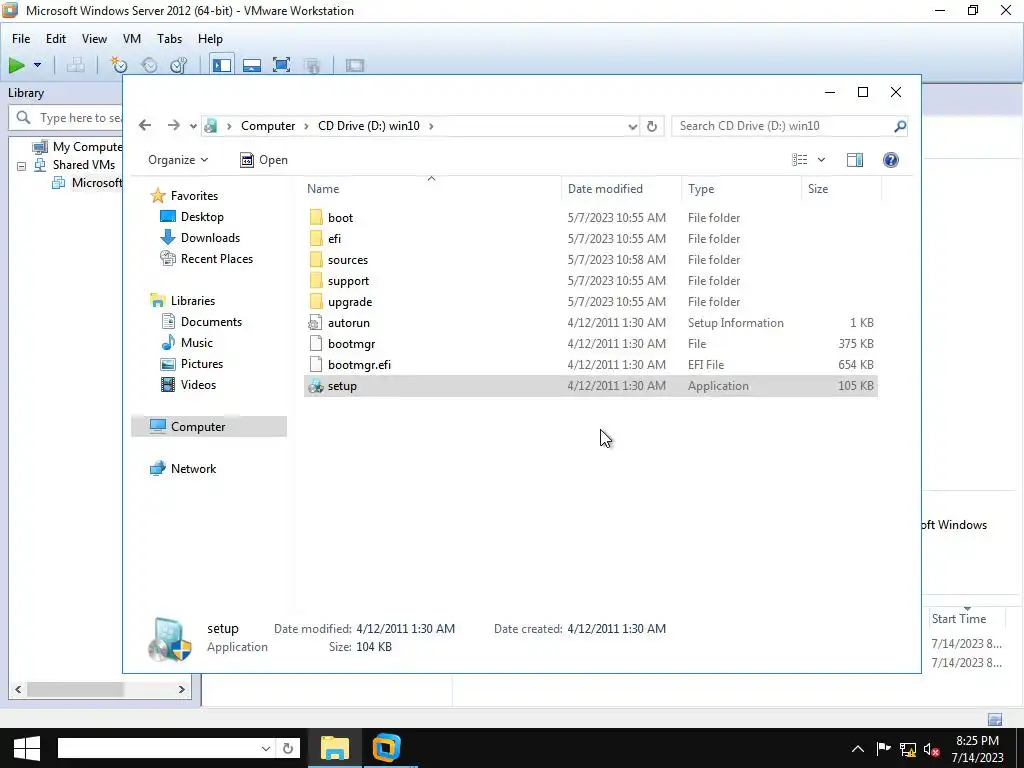Click Search CD Drive input box
The height and width of the screenshot is (768, 1024).
point(783,126)
